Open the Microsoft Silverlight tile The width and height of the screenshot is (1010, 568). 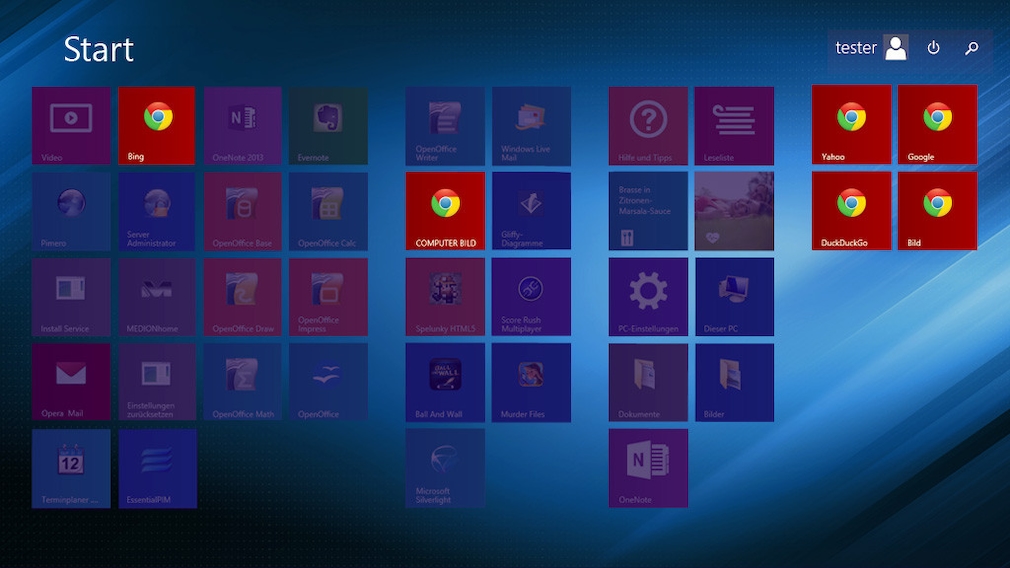[x=445, y=468]
